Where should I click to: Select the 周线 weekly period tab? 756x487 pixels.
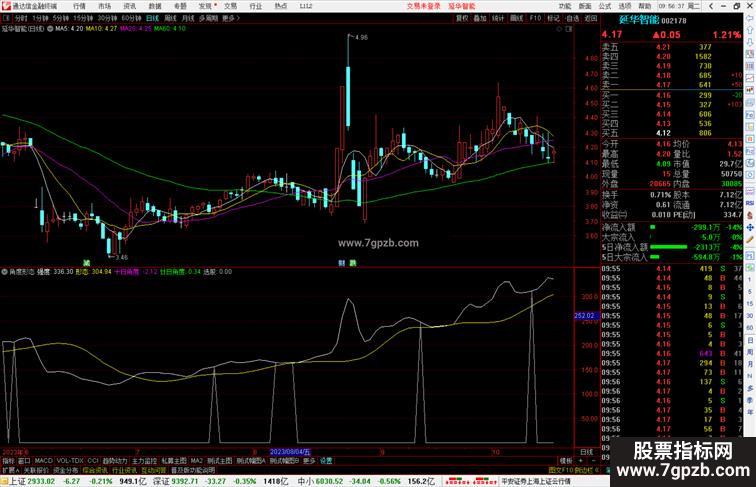[x=170, y=18]
